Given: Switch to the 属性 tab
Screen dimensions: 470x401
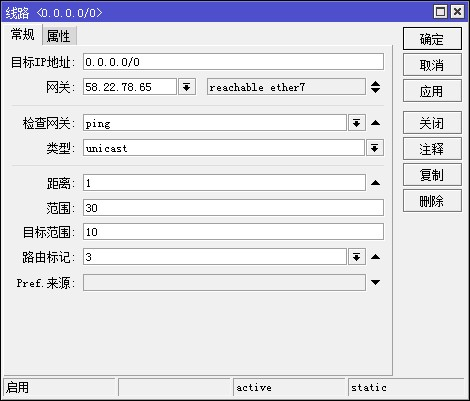Looking at the screenshot, I should pyautogui.click(x=59, y=36).
